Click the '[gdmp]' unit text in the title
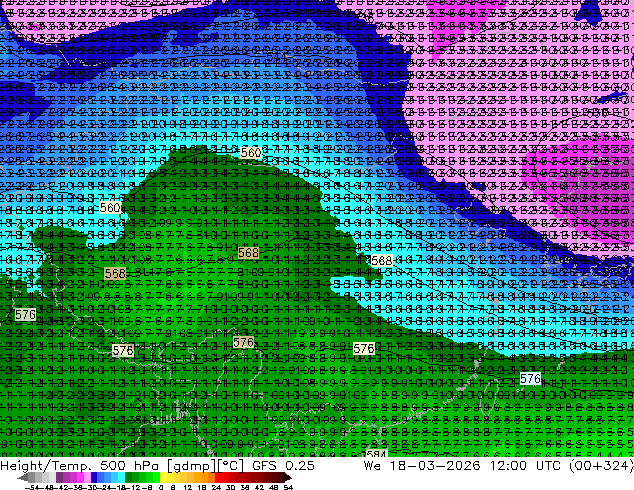Screen dimensions: 634x490 click(x=190, y=466)
